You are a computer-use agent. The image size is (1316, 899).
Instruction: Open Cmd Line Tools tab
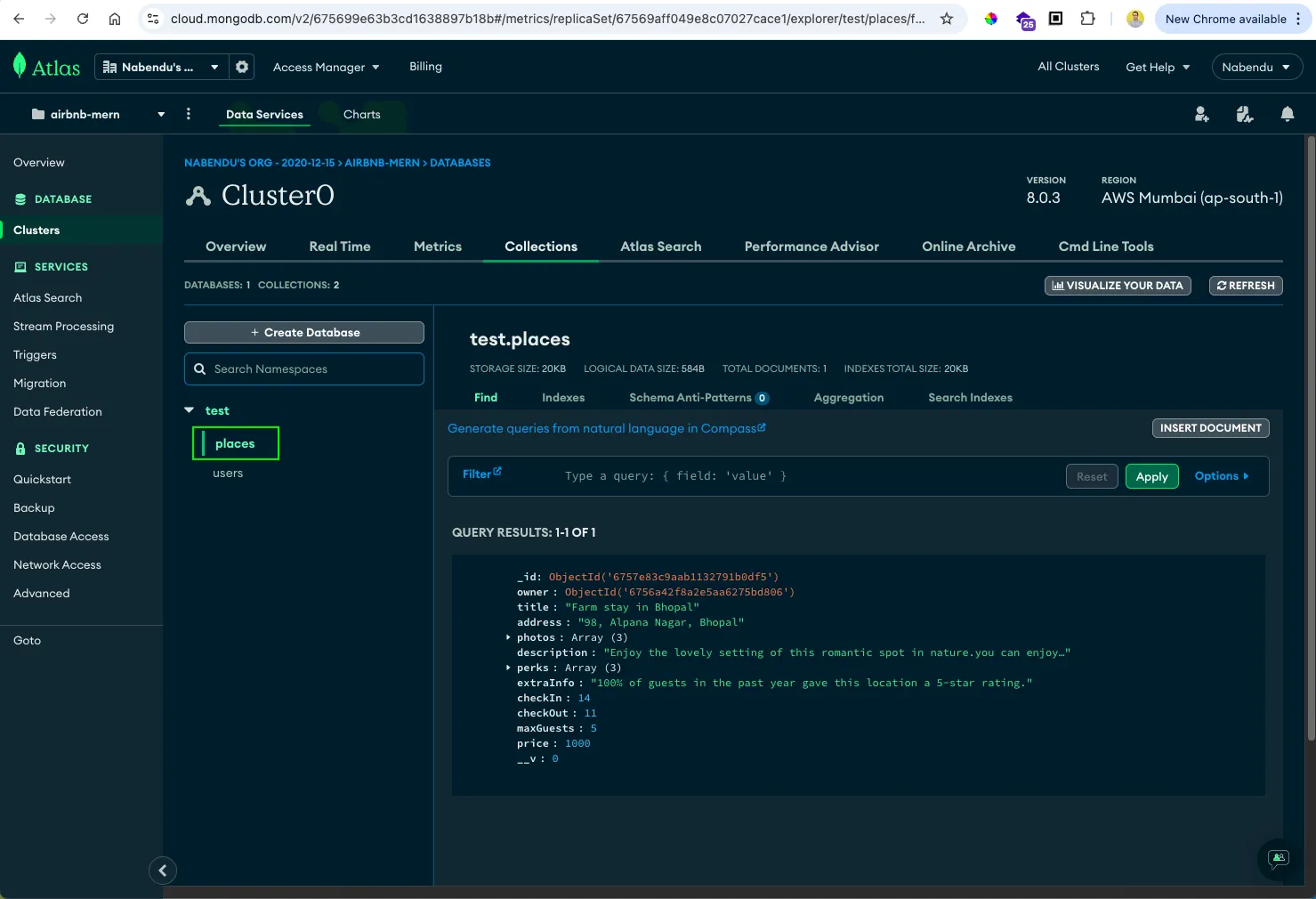(1106, 247)
